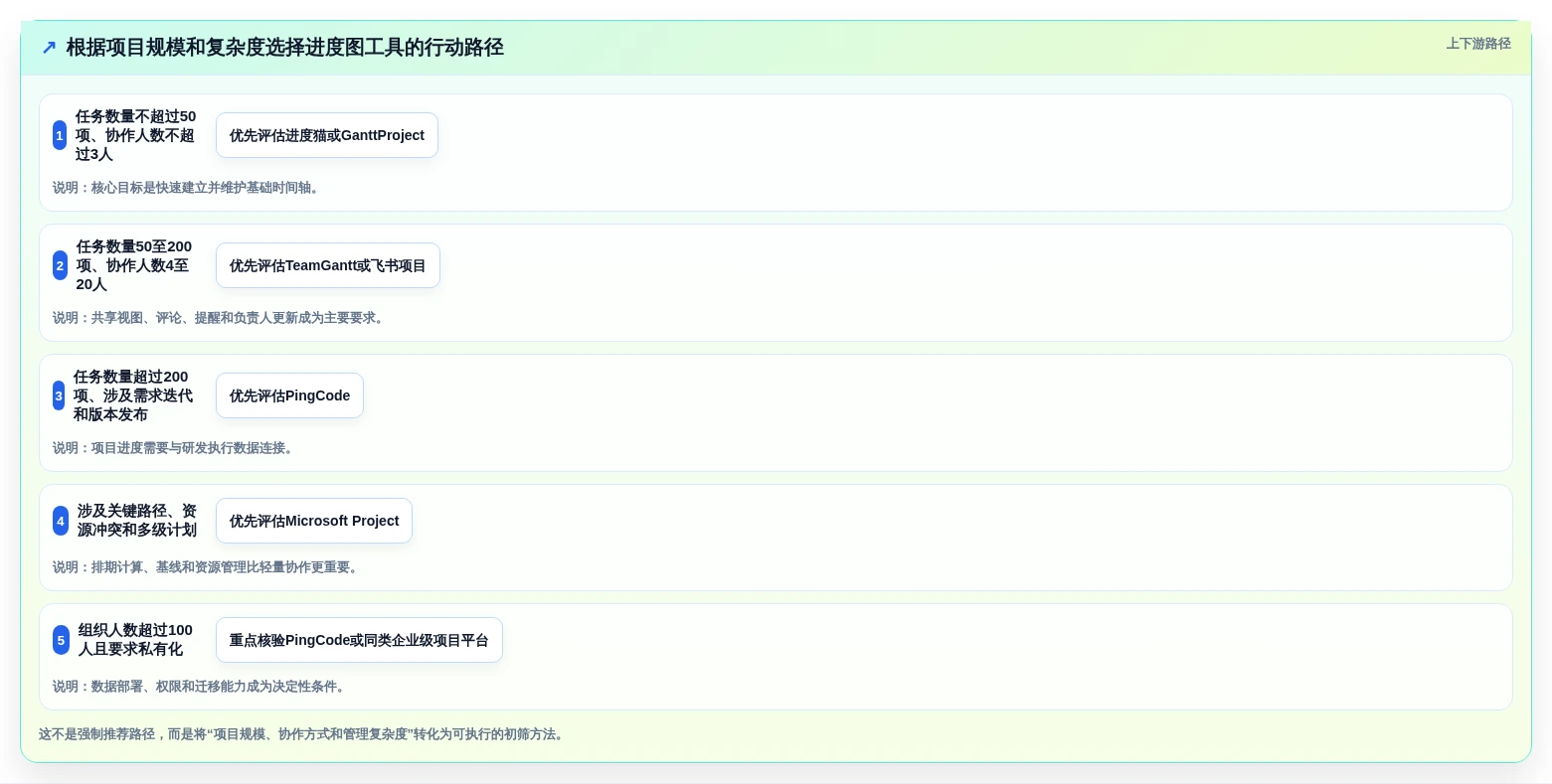Click the 优先评估进度猫或GanttProject box
This screenshot has width=1552, height=784.
click(x=327, y=135)
